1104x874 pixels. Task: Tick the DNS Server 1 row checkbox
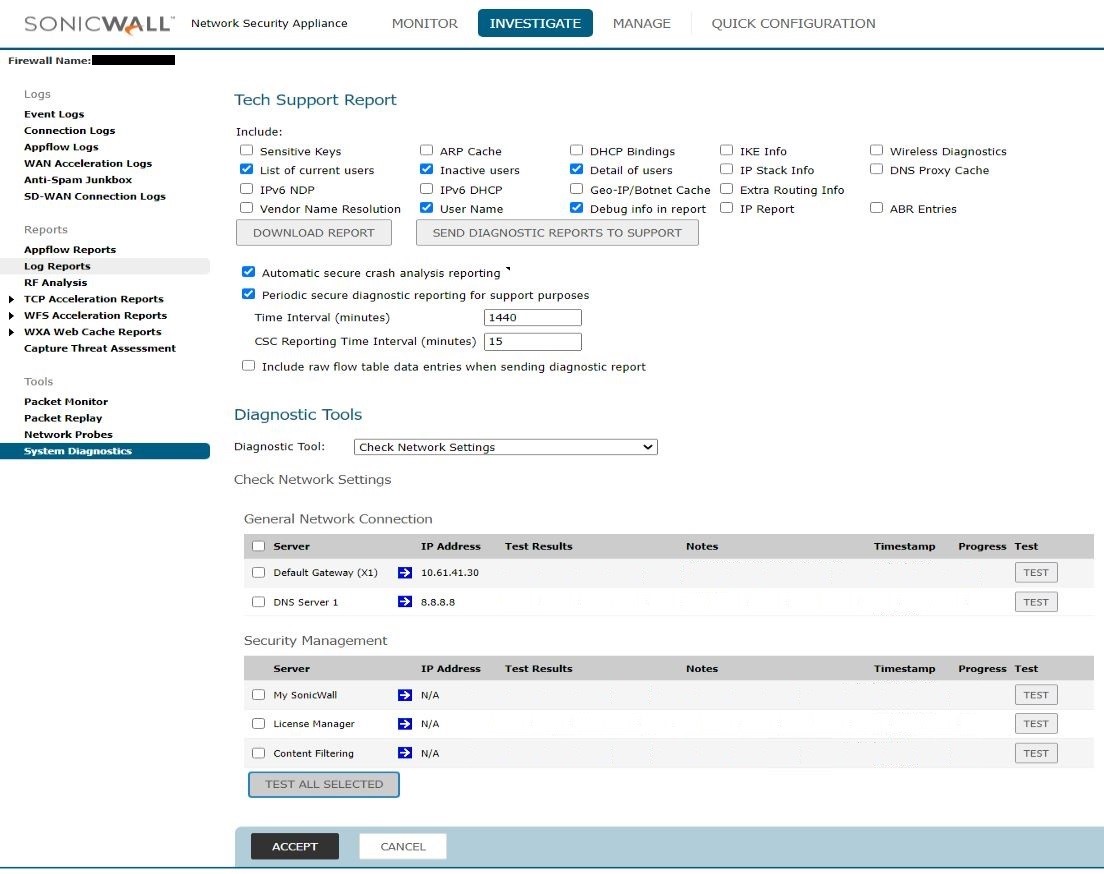coord(259,602)
